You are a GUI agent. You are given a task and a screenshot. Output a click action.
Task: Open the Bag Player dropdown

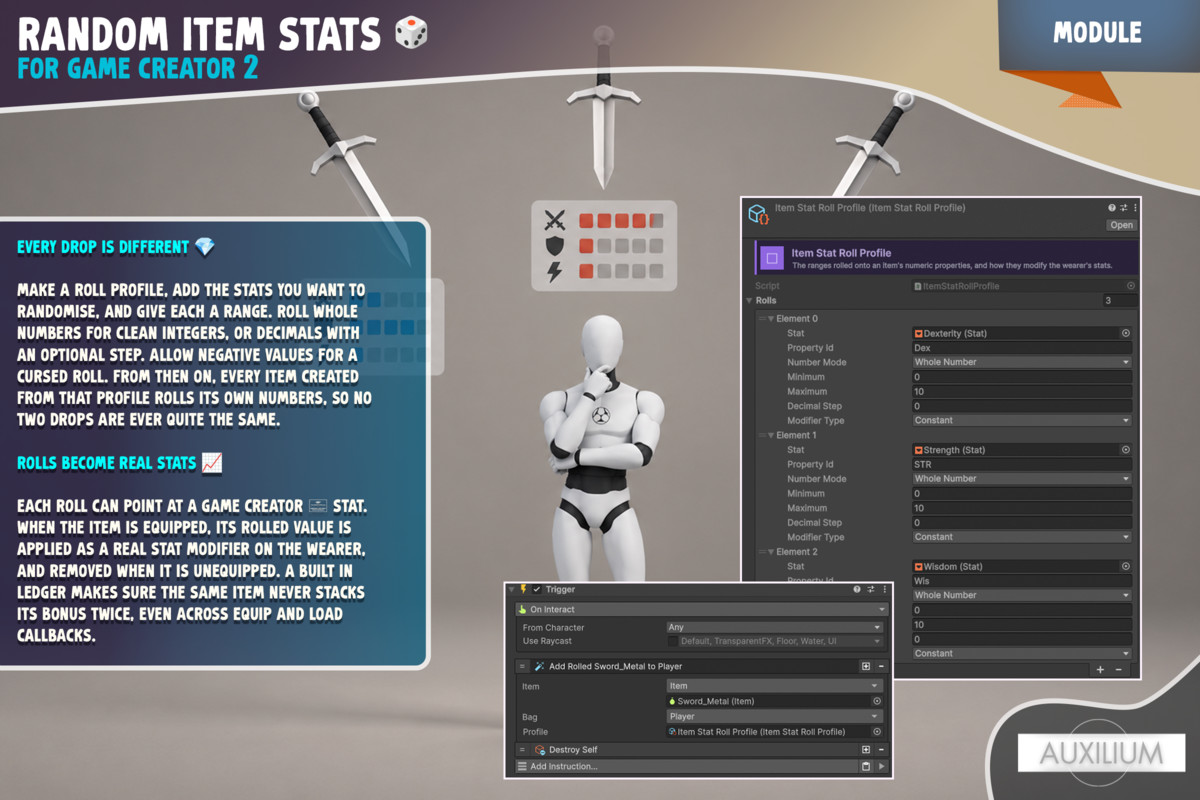tap(775, 716)
